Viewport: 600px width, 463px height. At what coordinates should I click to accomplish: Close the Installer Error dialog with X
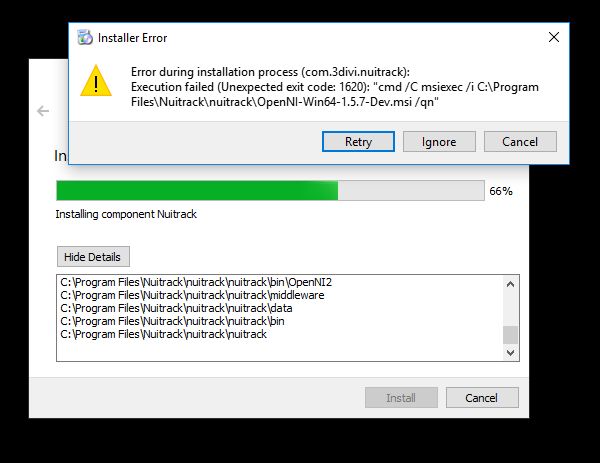[554, 37]
